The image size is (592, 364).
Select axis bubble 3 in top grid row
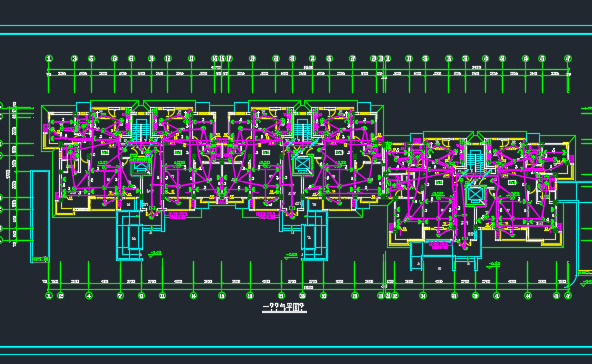point(74,59)
